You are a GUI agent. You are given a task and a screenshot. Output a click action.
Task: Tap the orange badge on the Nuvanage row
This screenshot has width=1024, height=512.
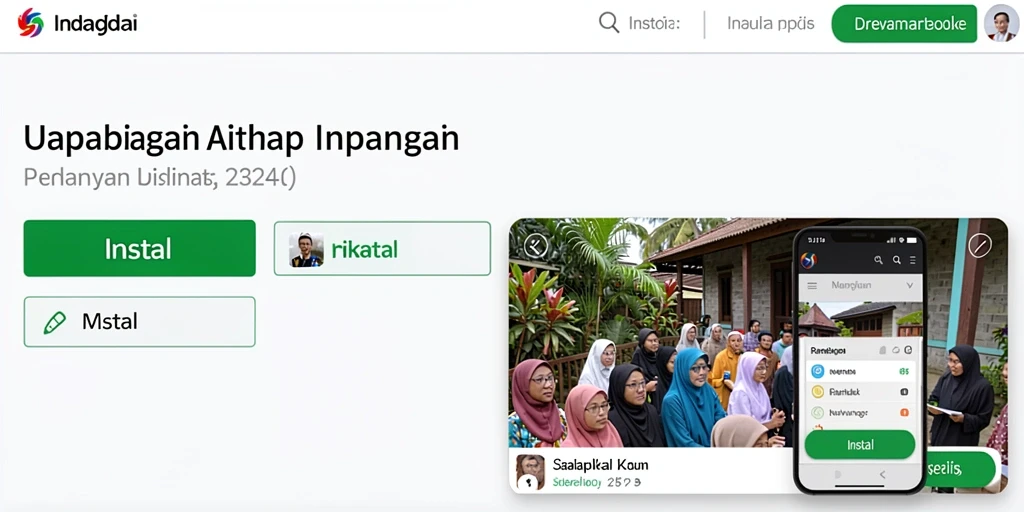(x=904, y=412)
